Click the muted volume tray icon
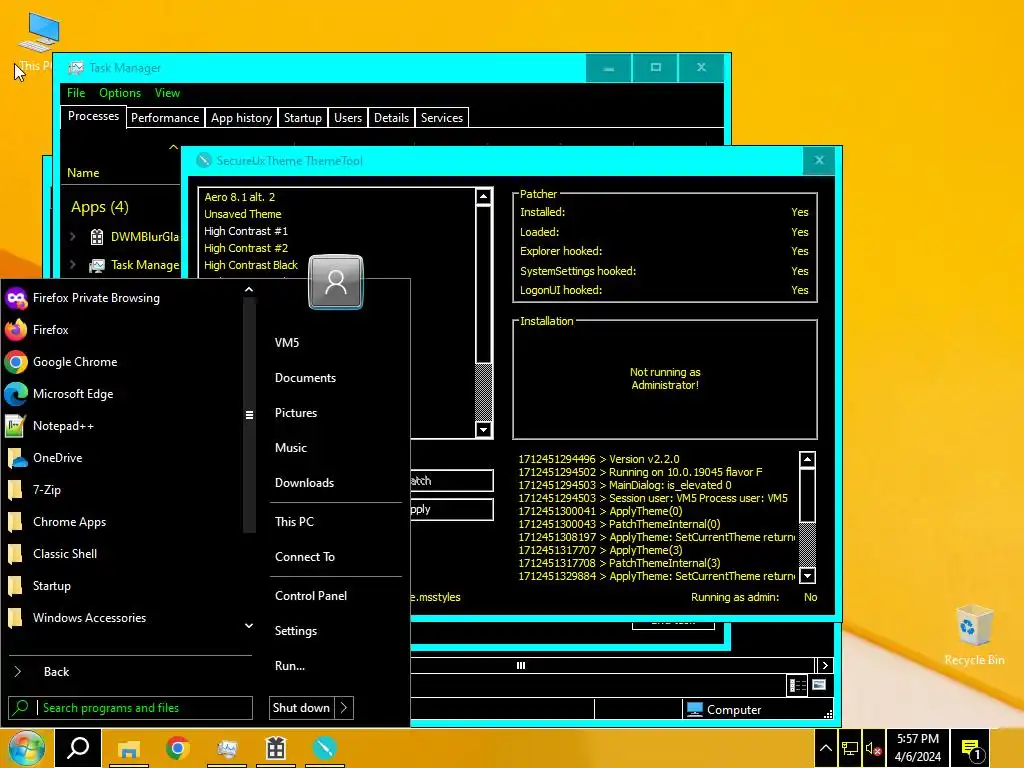The height and width of the screenshot is (768, 1024). coord(873,749)
